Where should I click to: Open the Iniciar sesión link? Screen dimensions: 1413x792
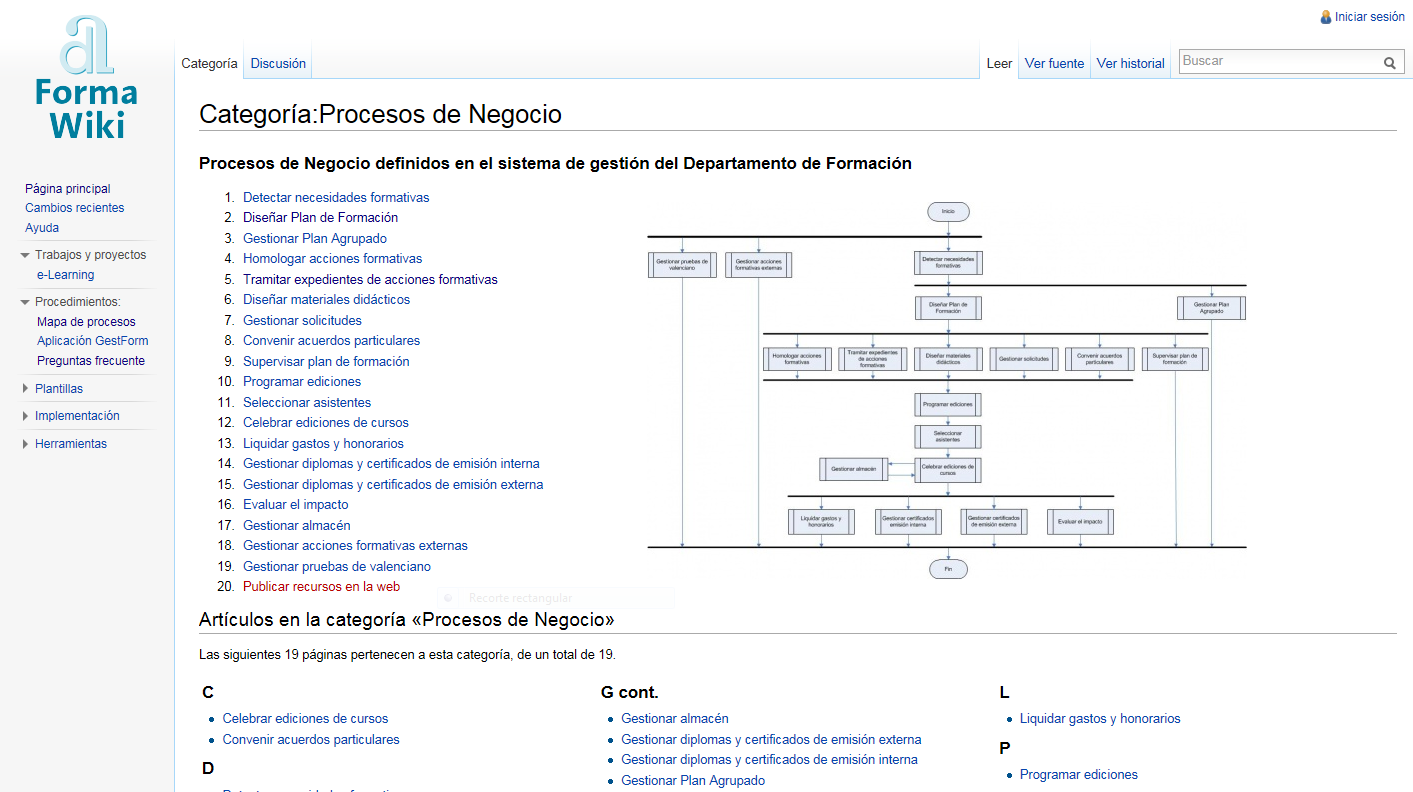[1369, 17]
